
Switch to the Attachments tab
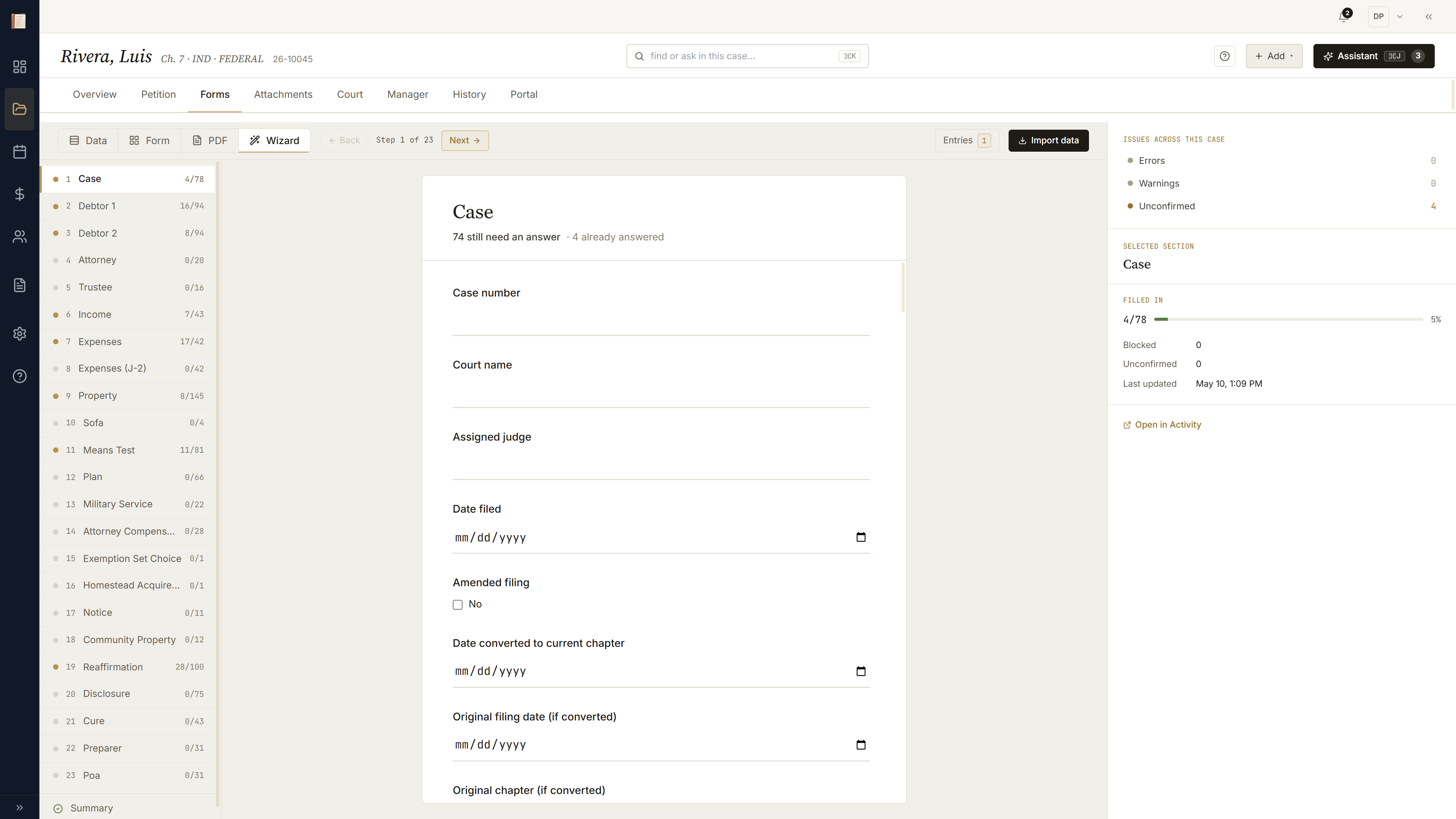pos(283,94)
